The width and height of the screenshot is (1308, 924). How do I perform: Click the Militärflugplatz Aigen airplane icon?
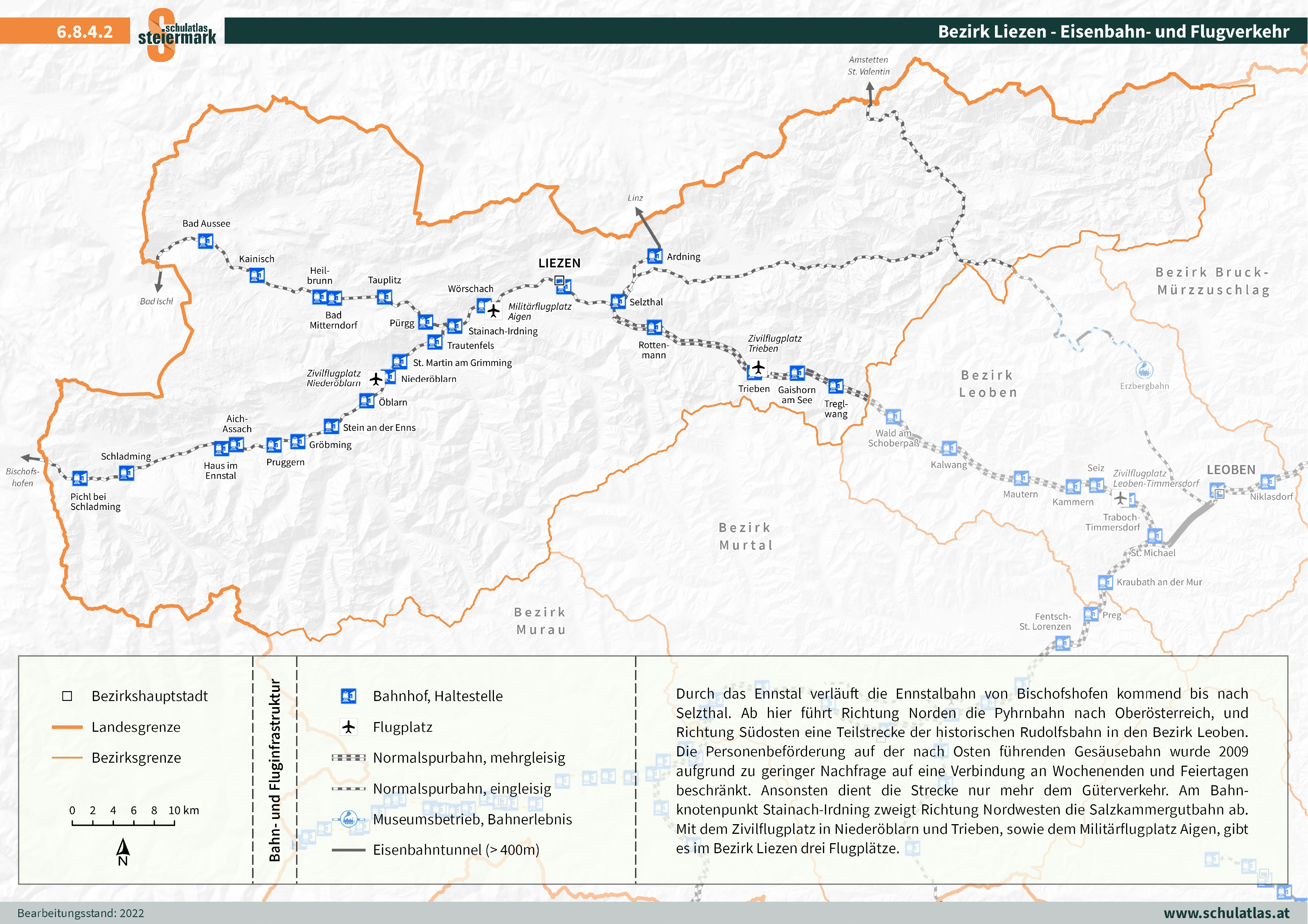[x=494, y=311]
